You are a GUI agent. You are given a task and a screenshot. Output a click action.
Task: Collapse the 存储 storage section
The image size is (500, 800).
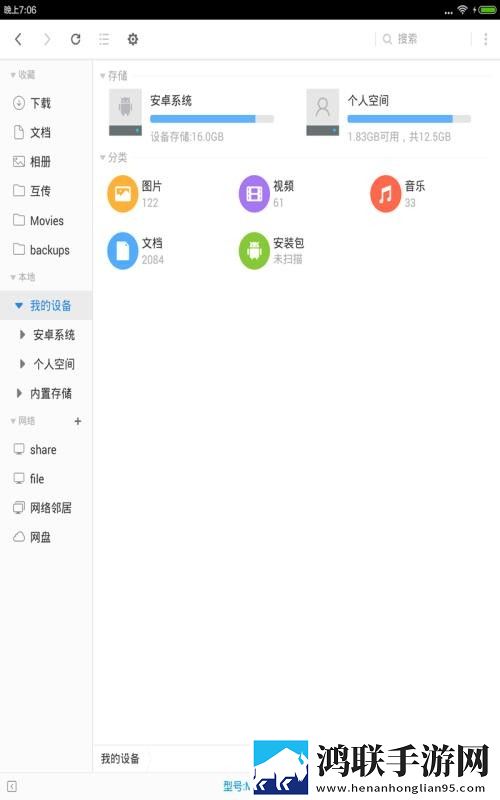coord(103,76)
